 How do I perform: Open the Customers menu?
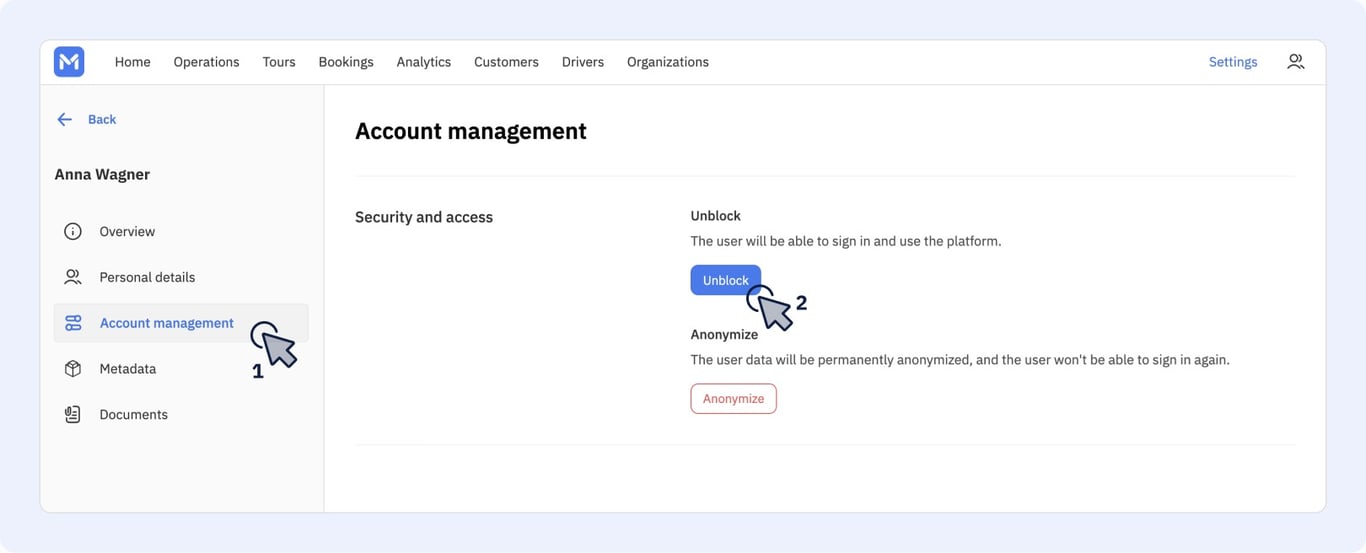[x=506, y=62]
